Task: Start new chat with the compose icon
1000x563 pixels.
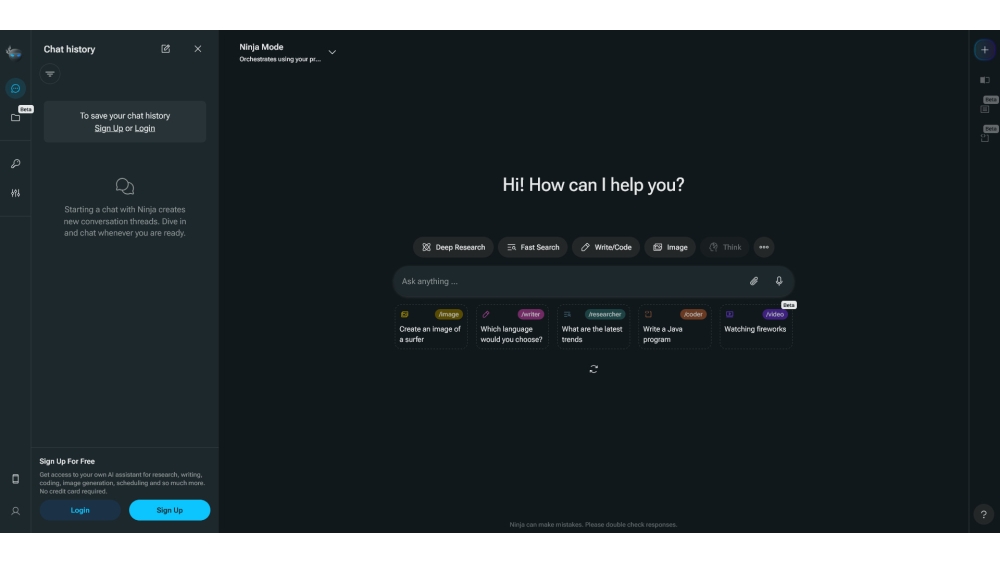Action: (165, 49)
